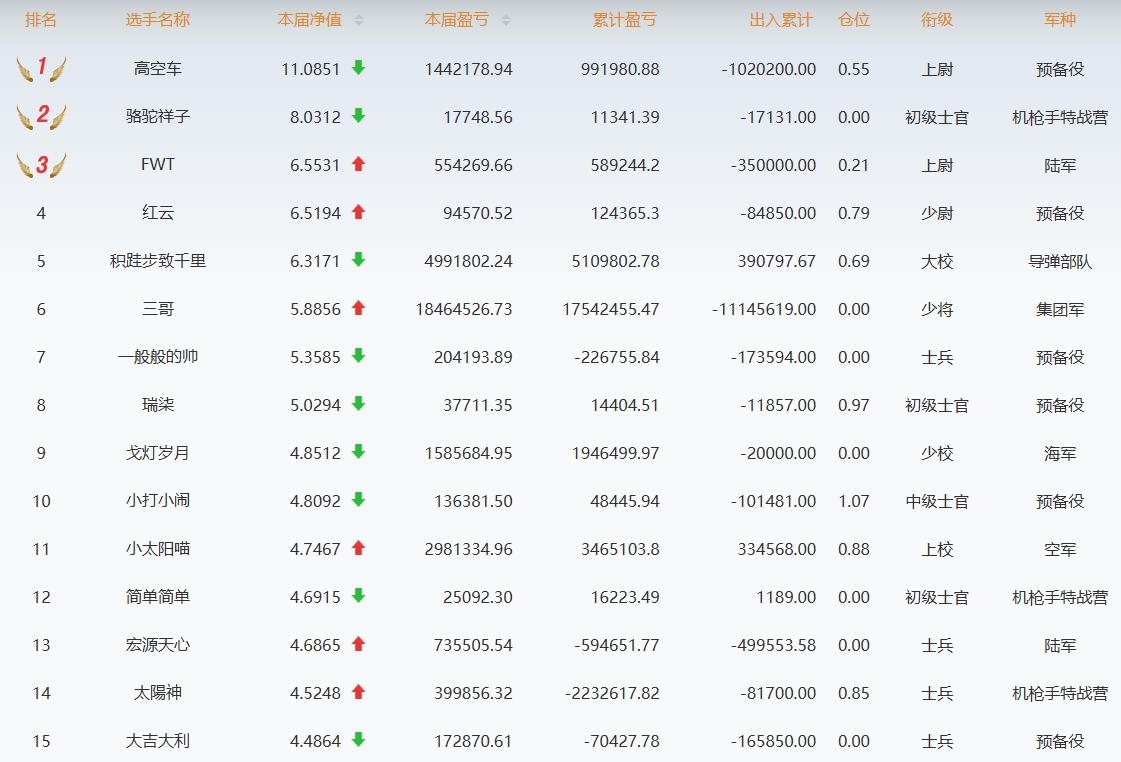Click the 累计盈亏 column header
1121x762 pixels.
point(624,20)
